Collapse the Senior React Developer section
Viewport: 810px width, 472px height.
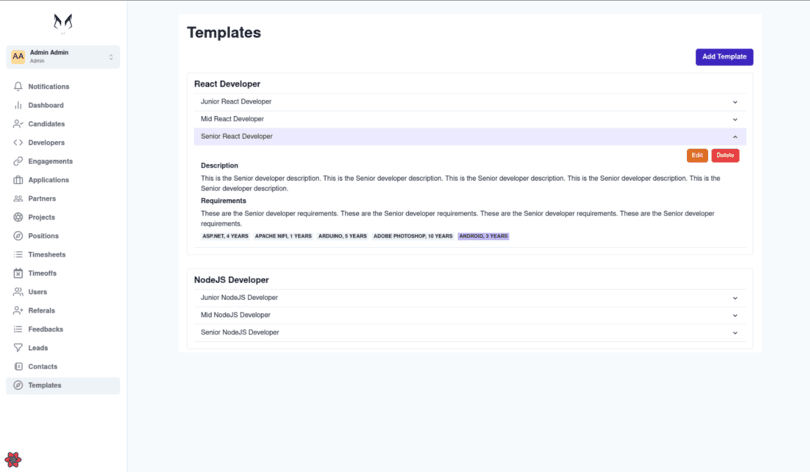tap(735, 136)
